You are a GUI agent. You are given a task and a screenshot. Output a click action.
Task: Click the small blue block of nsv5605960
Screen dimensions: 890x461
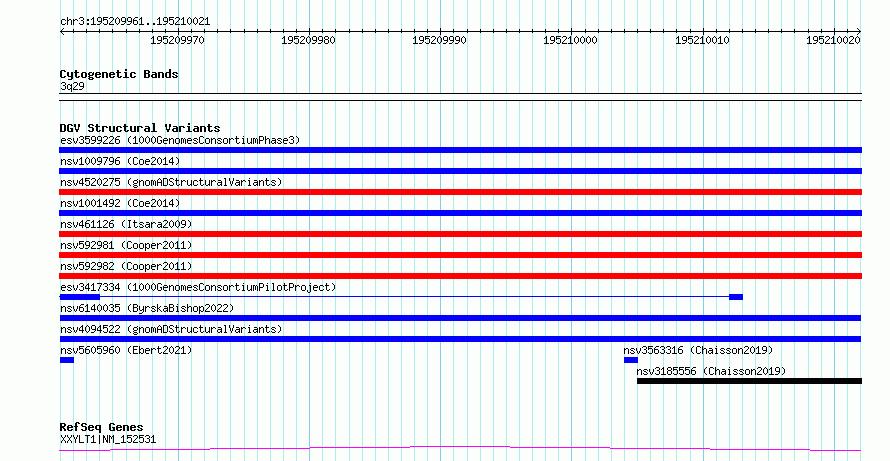coord(67,360)
